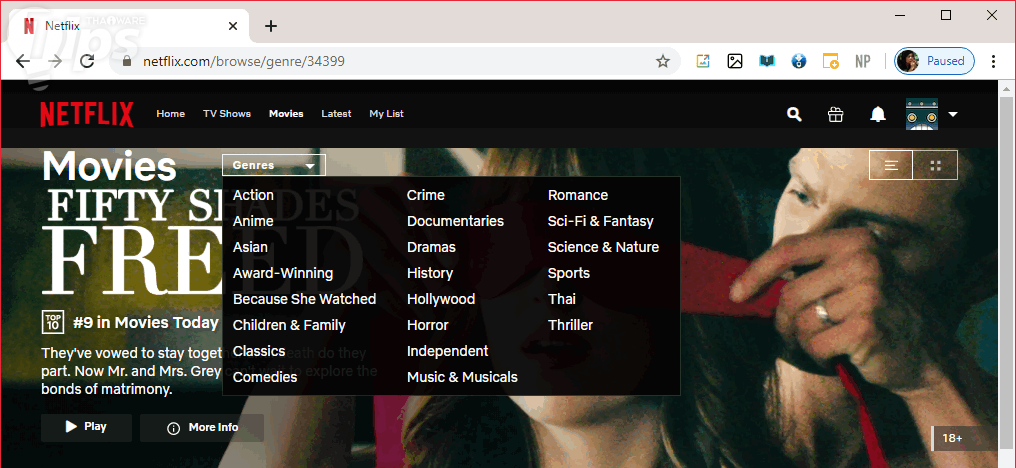Bookmark this page with the star

(x=662, y=61)
